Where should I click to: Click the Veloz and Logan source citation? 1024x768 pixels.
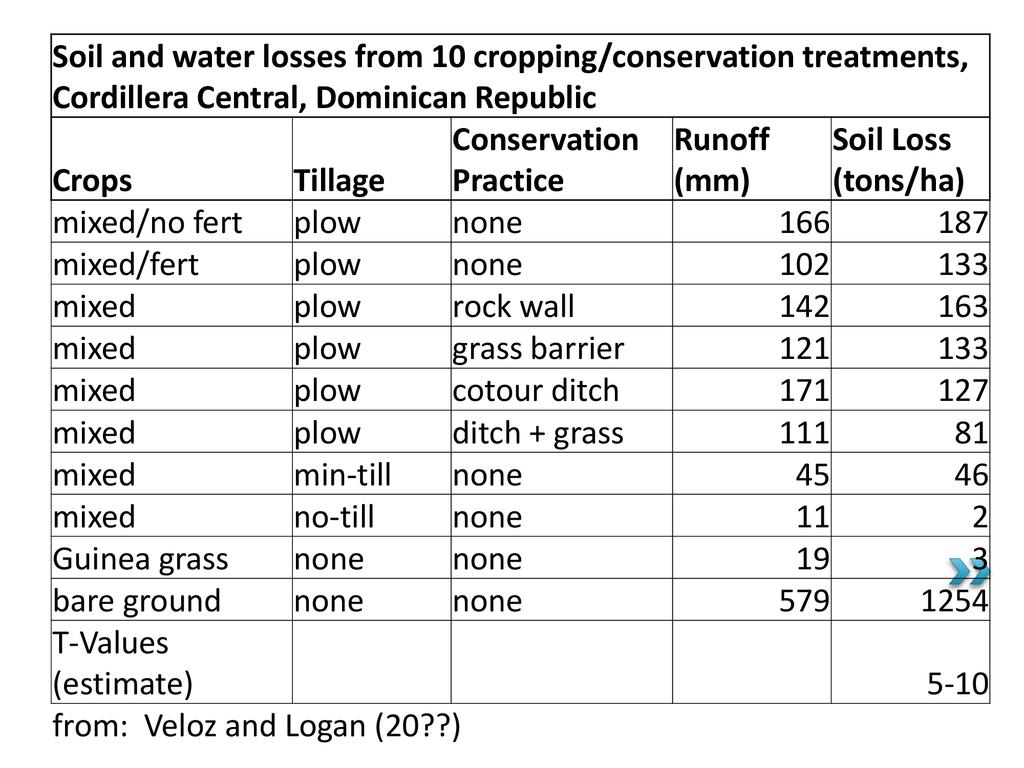[x=256, y=727]
